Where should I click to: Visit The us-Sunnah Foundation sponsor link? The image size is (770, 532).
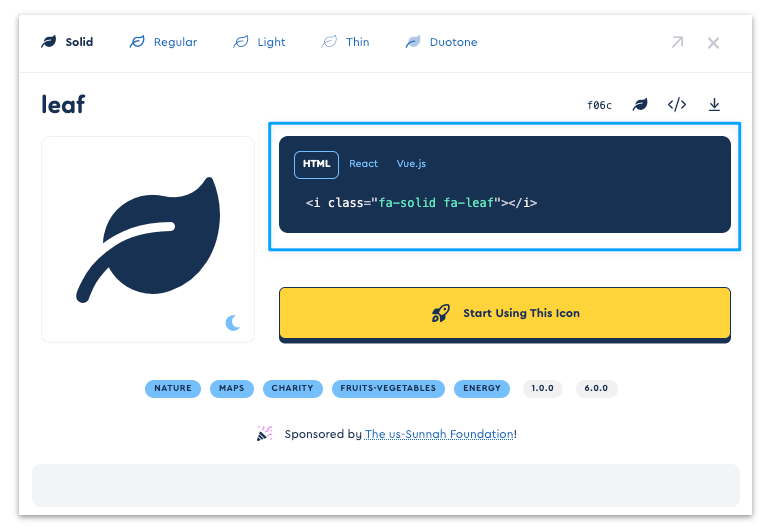coord(439,434)
